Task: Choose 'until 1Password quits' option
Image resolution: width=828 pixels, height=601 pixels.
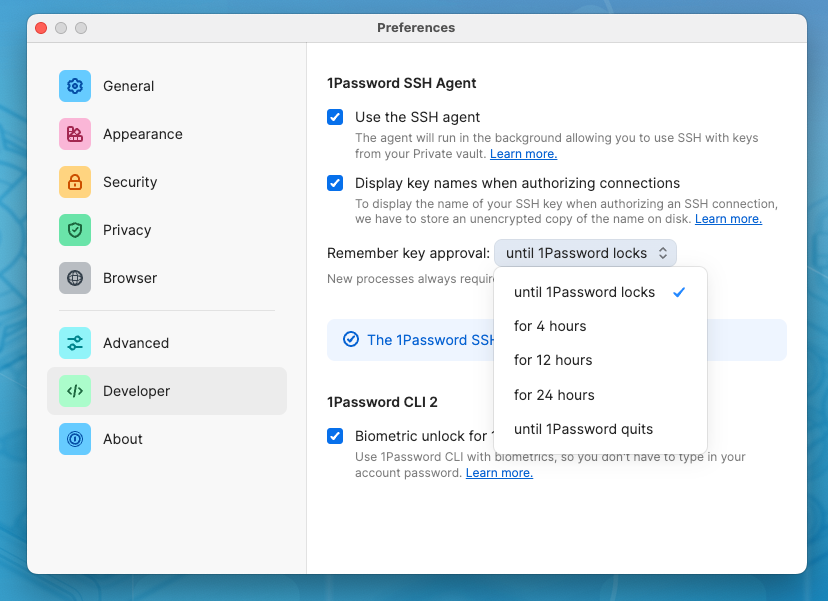Action: (x=600, y=429)
